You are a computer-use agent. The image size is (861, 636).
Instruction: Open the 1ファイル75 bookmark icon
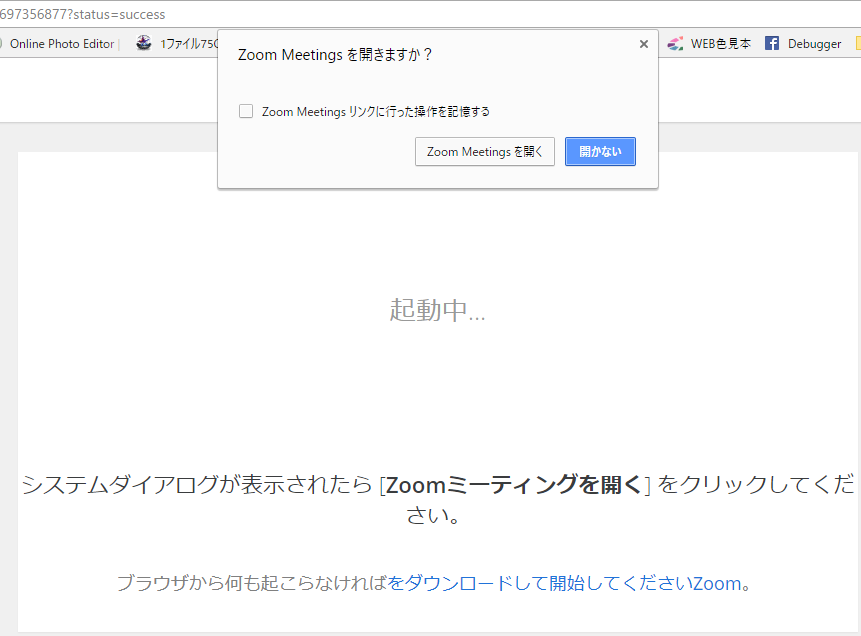point(144,43)
